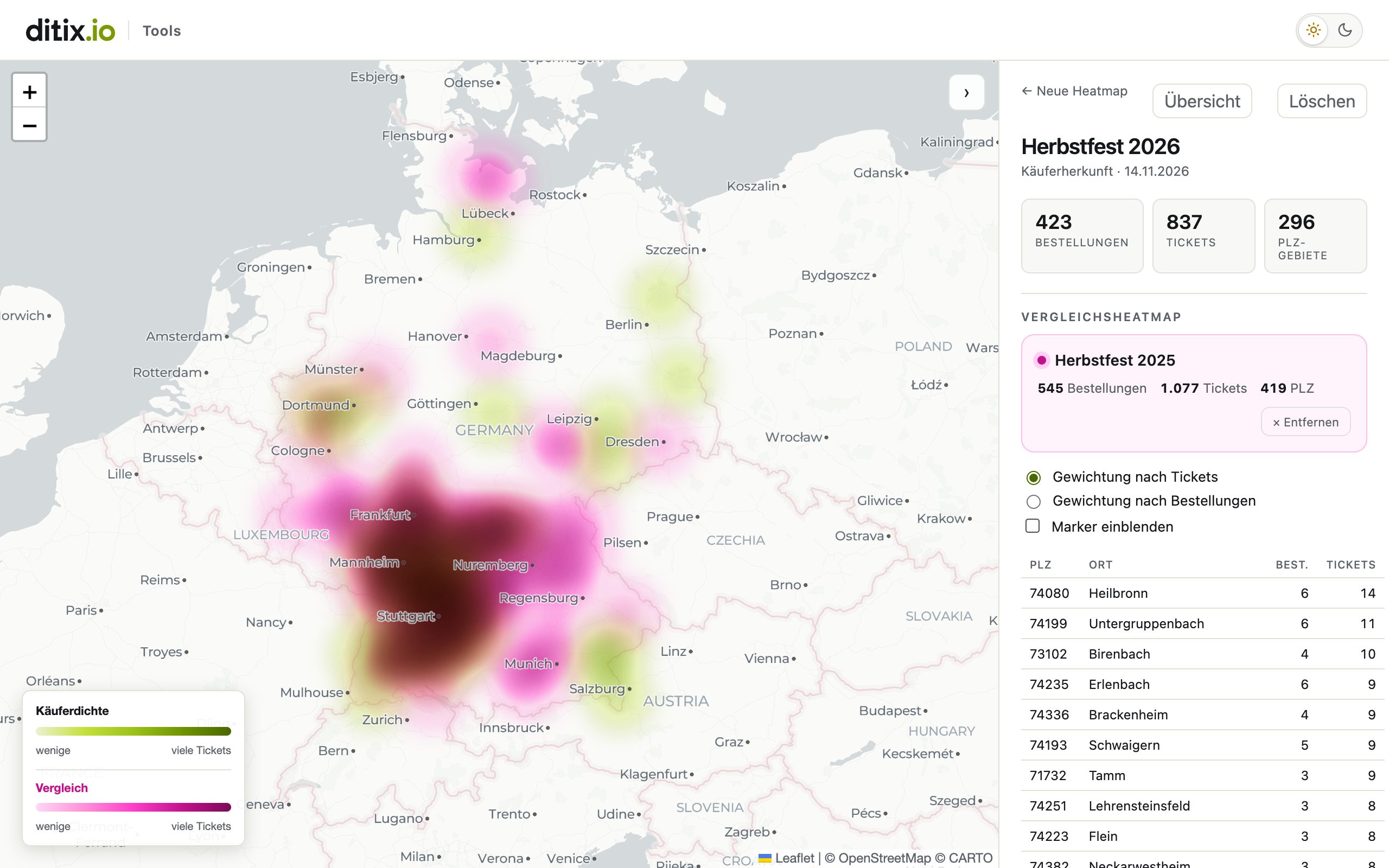
Task: Remove the Herbstfest 2025 comparison heatmap
Action: pos(1305,422)
